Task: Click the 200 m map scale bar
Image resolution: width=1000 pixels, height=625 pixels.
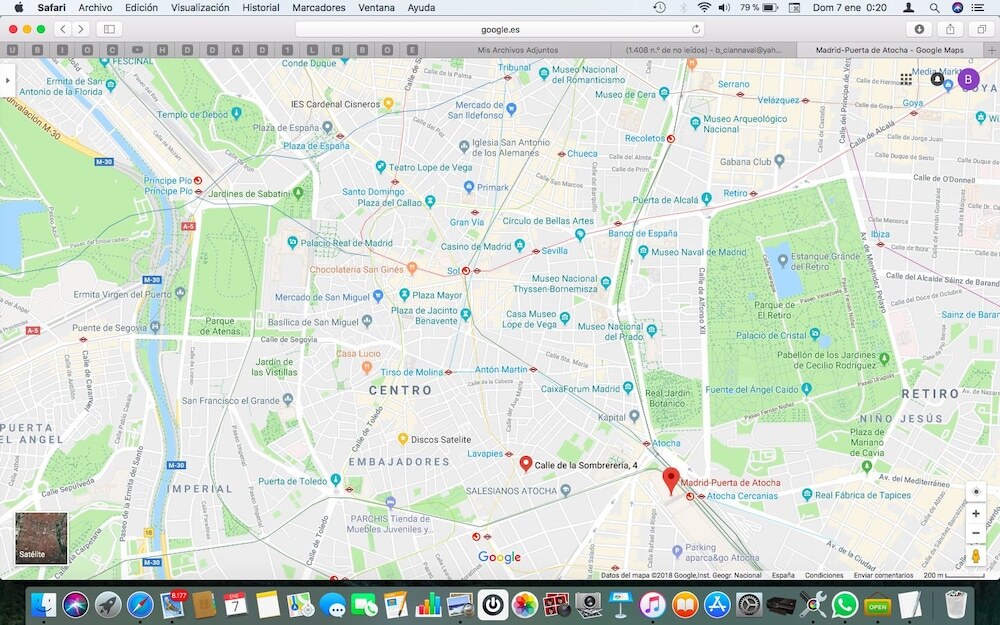Action: [952, 575]
